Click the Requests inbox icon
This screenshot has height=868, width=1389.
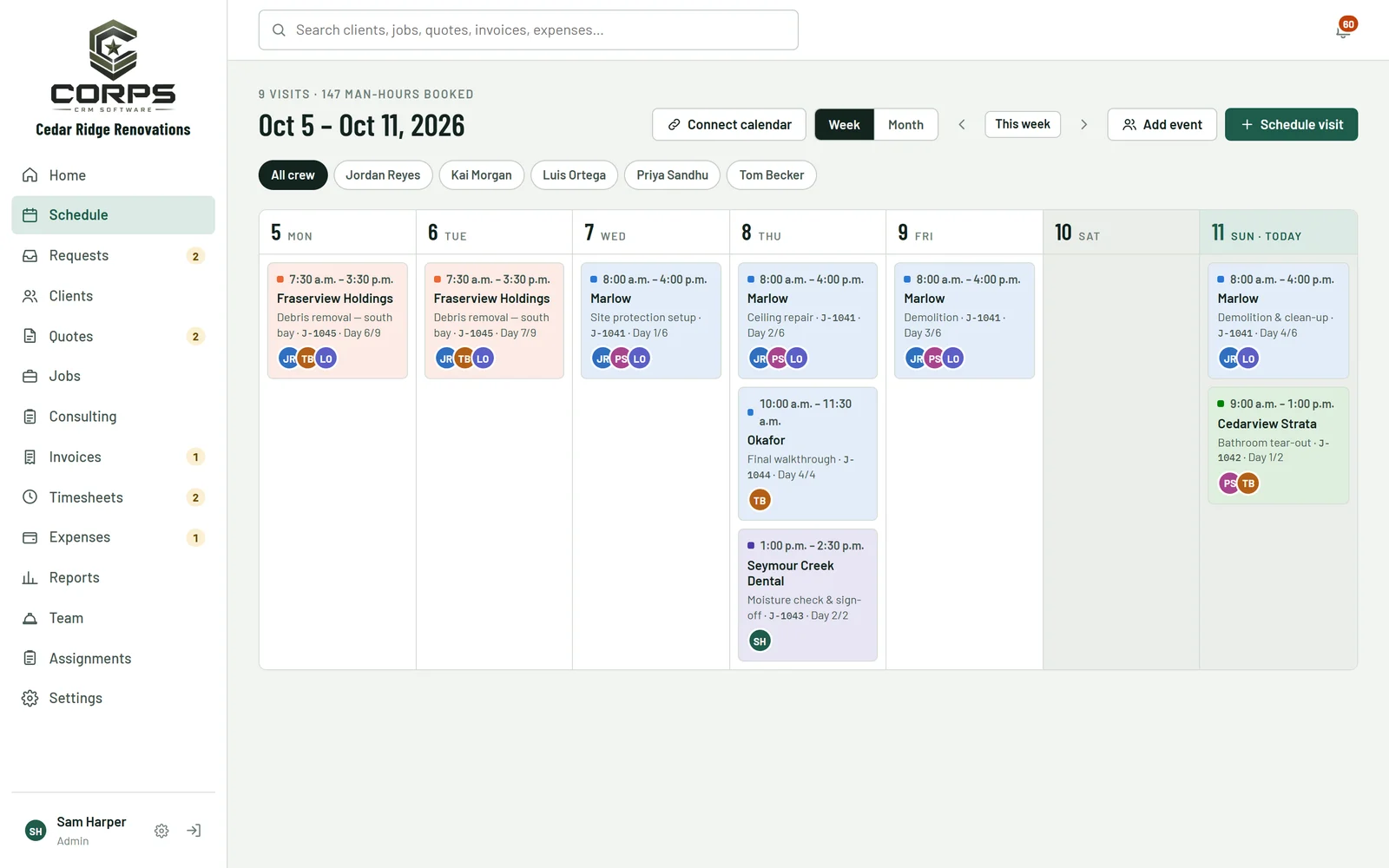[x=30, y=256]
